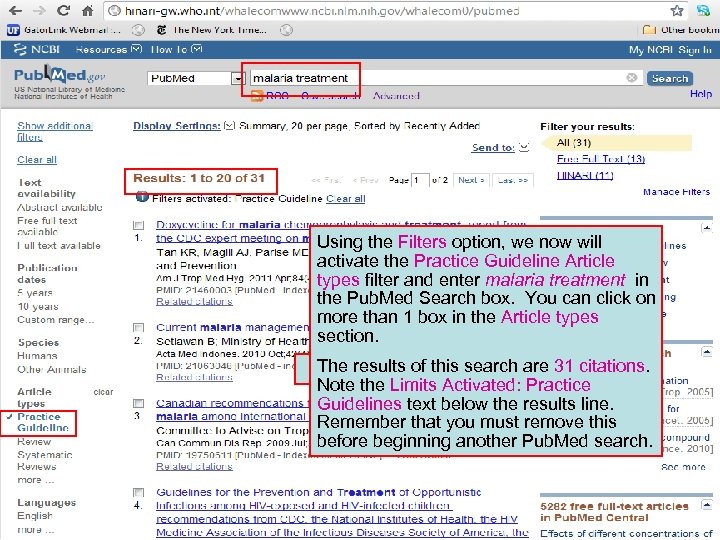Filter species by Humans
Screen dimensions: 720x540
[37, 355]
